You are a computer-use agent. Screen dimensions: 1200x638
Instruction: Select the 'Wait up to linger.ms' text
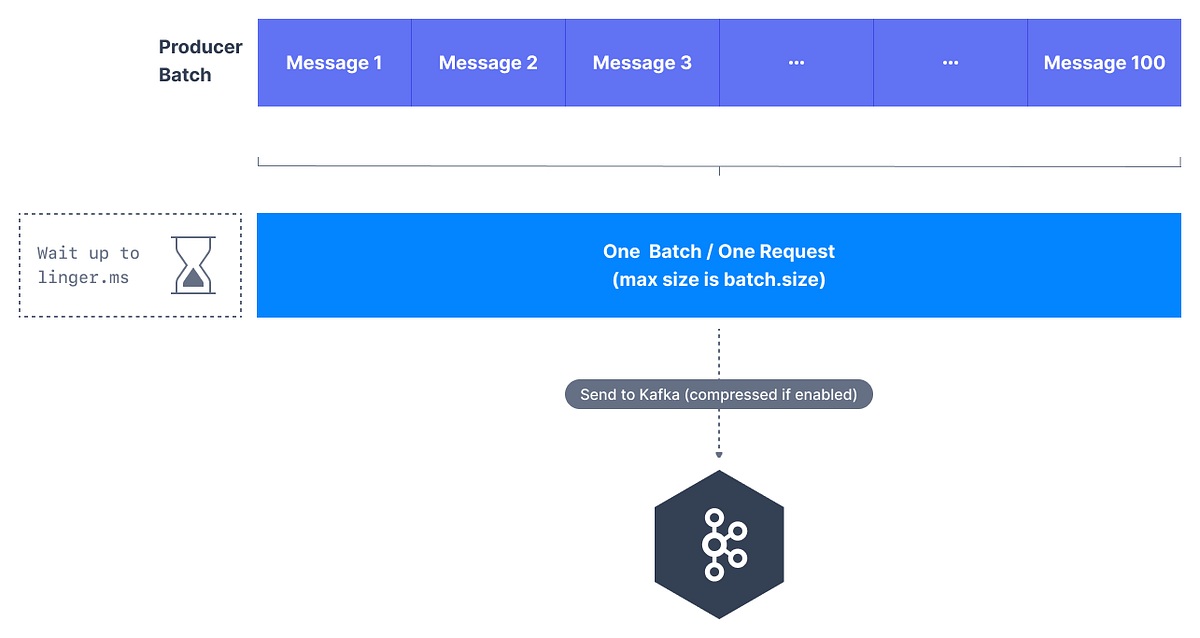88,265
